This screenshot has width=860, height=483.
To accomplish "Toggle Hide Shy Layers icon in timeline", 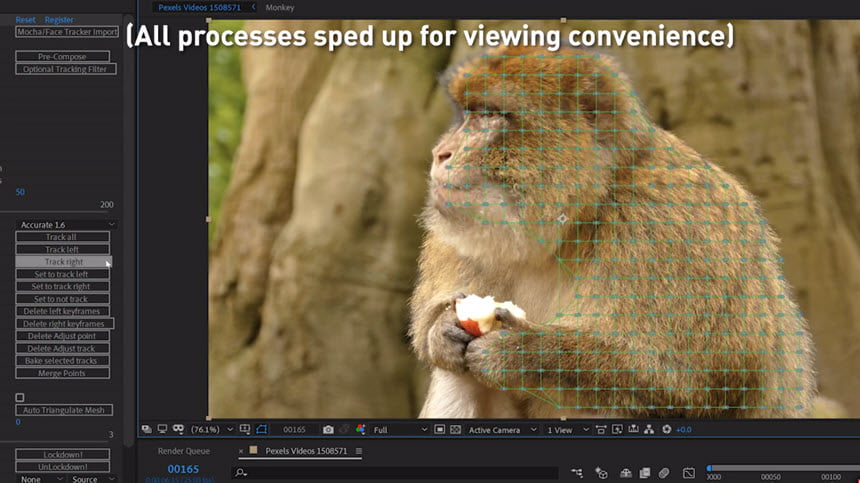I will pyautogui.click(x=626, y=473).
